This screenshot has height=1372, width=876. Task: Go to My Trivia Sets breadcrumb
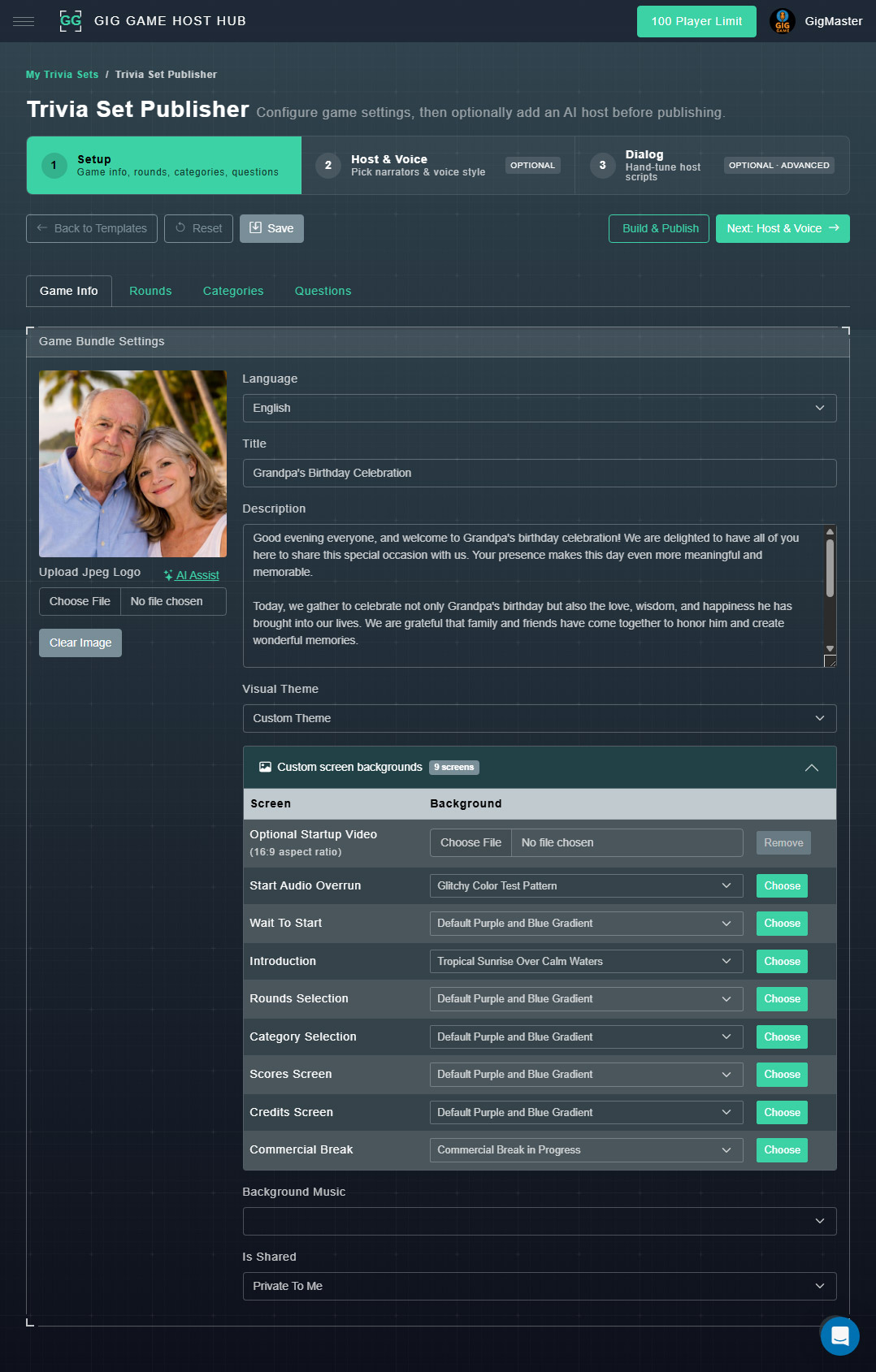pos(62,75)
